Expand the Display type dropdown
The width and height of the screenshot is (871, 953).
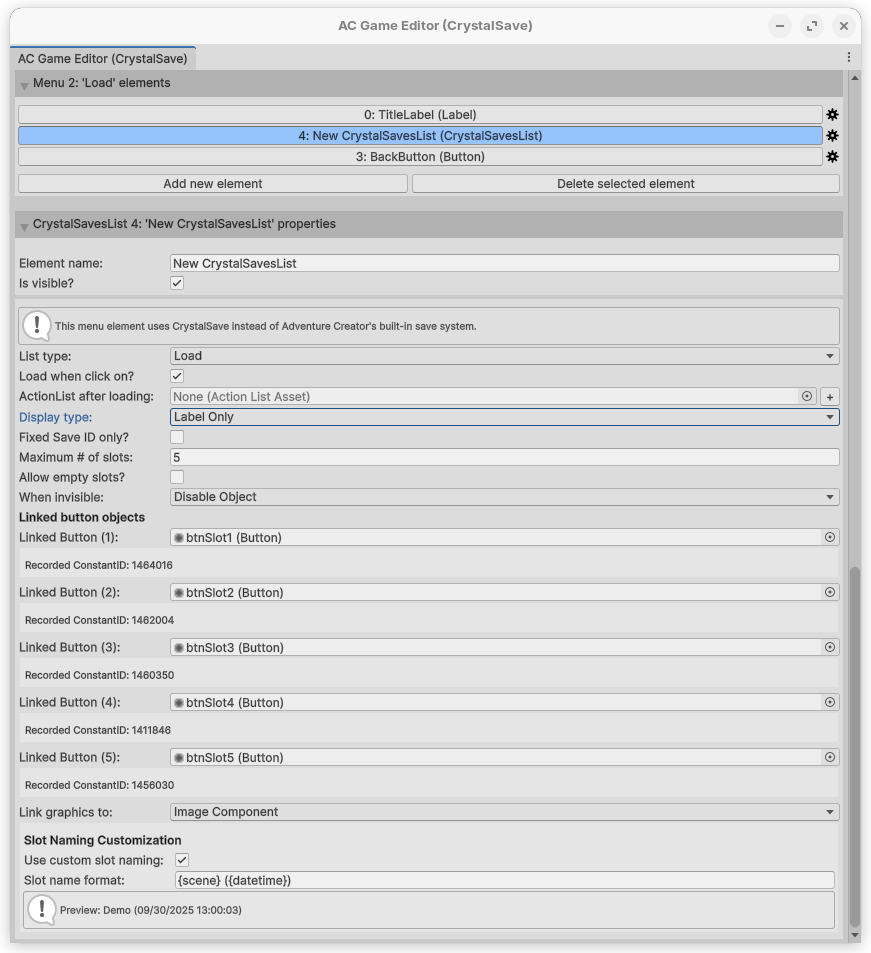tap(504, 417)
